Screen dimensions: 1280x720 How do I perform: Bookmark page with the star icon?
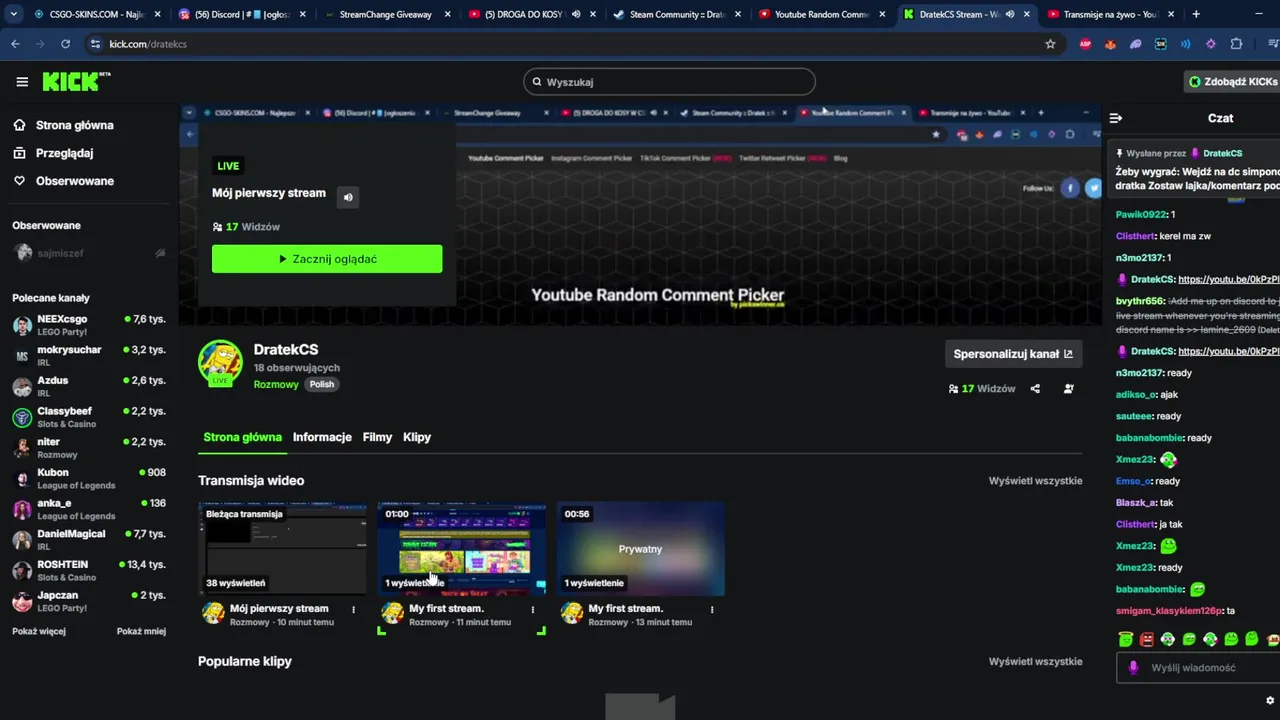[x=1050, y=44]
